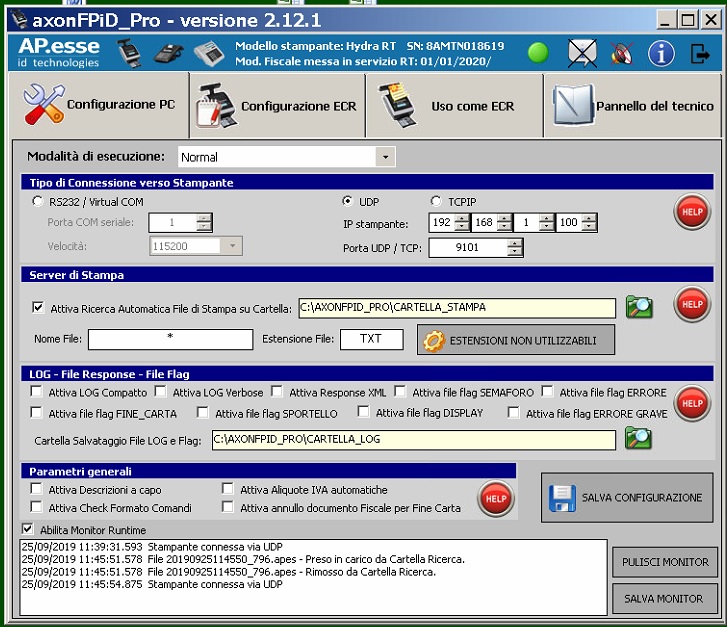727x627 pixels.
Task: Check Attiva Check Formato Comandi
Action: click(36, 507)
